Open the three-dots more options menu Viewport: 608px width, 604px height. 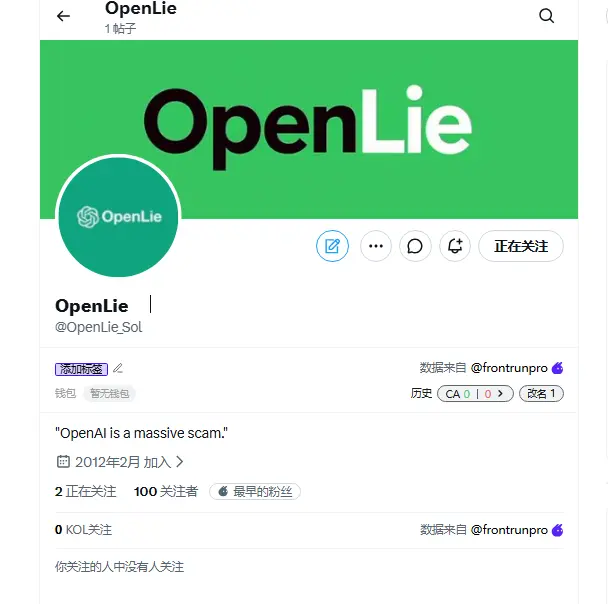coord(376,246)
